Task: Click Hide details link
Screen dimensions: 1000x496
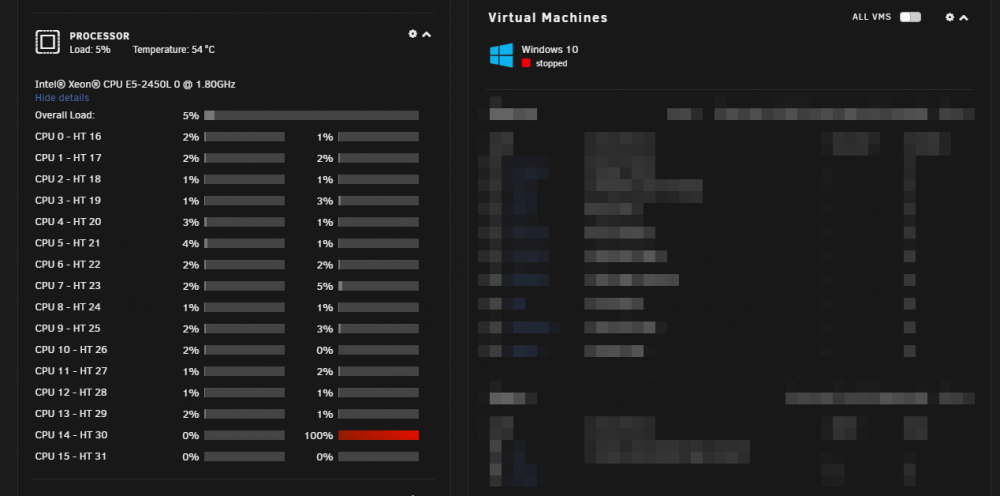Action: point(62,98)
